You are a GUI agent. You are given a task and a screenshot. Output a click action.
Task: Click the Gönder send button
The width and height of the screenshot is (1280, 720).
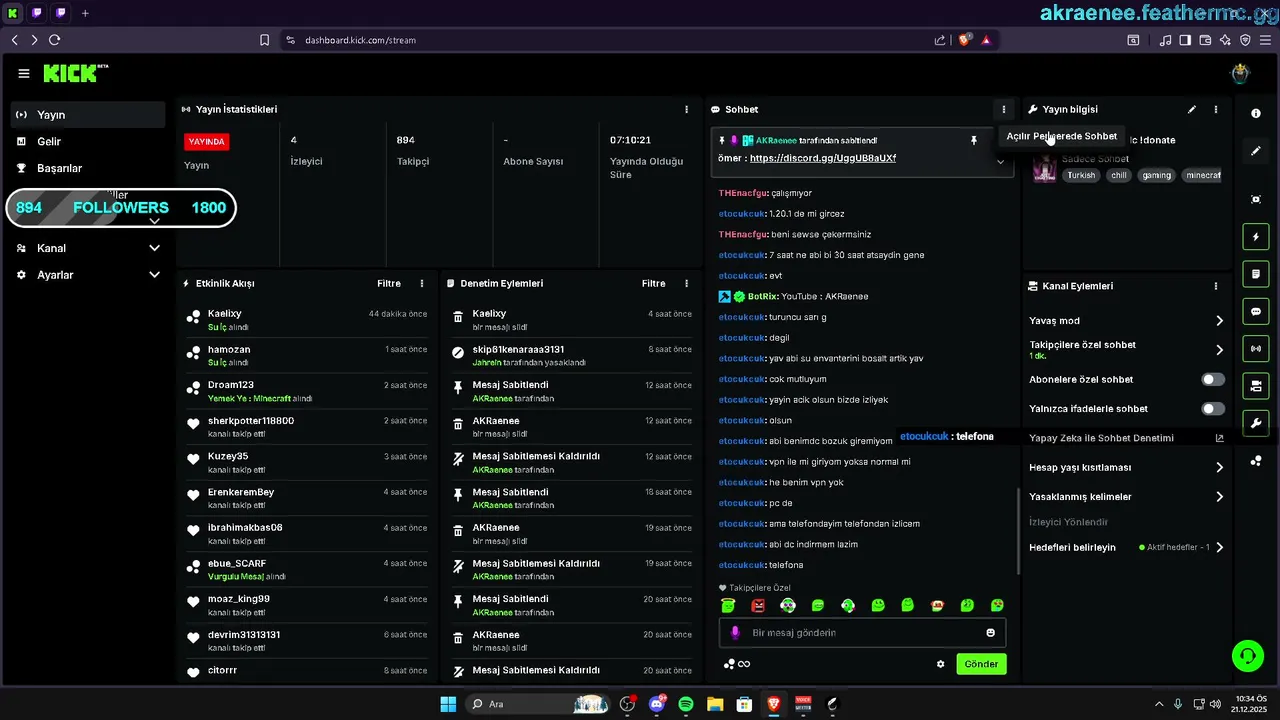(x=981, y=664)
